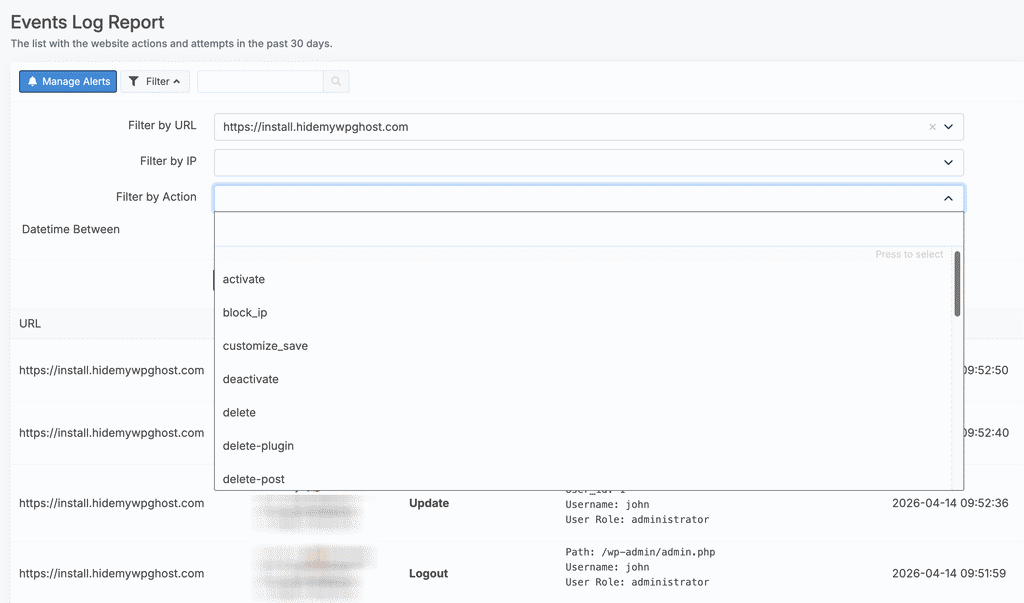Click the bell icon in Manage Alerts

coord(32,81)
